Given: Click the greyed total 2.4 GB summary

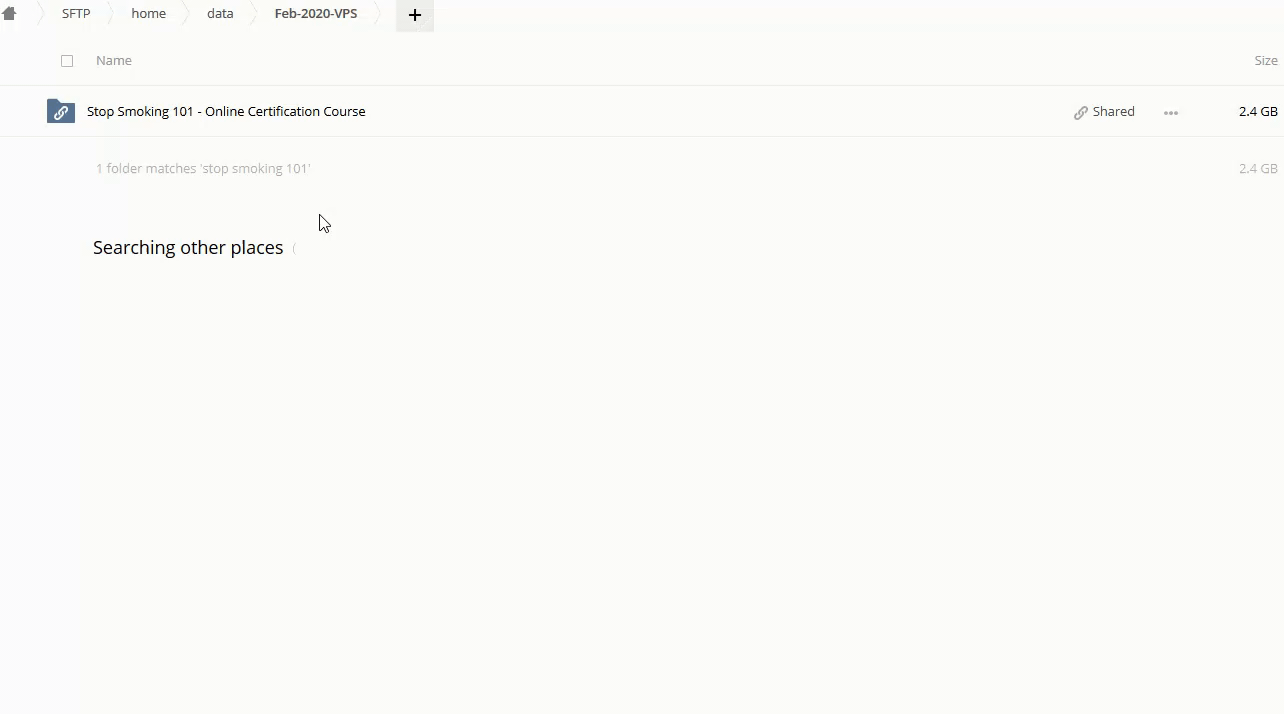Looking at the screenshot, I should click(1257, 169).
